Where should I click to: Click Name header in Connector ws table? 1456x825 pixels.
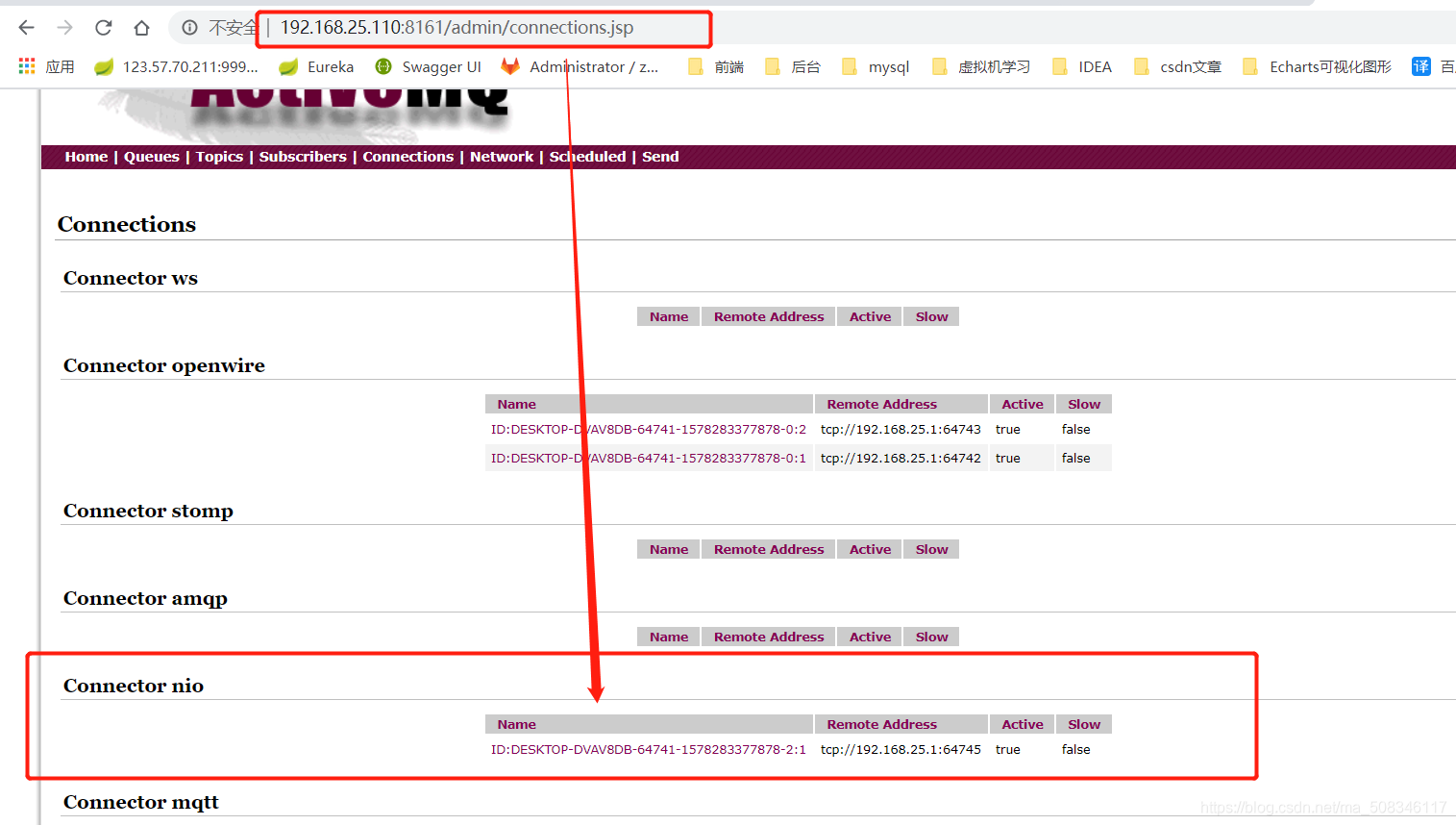[669, 317]
